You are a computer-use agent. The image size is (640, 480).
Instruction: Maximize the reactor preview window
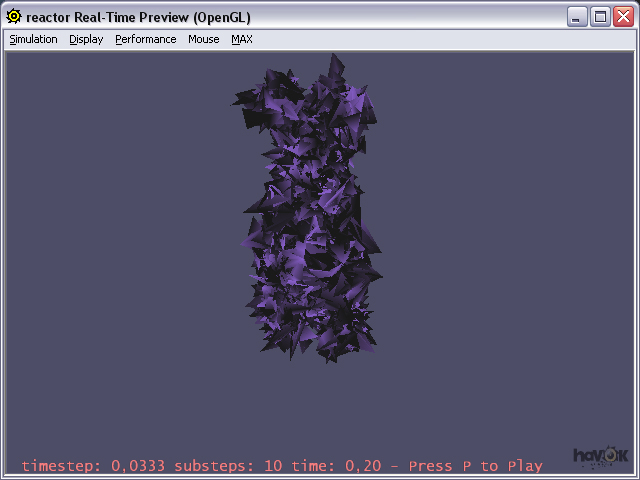click(600, 17)
